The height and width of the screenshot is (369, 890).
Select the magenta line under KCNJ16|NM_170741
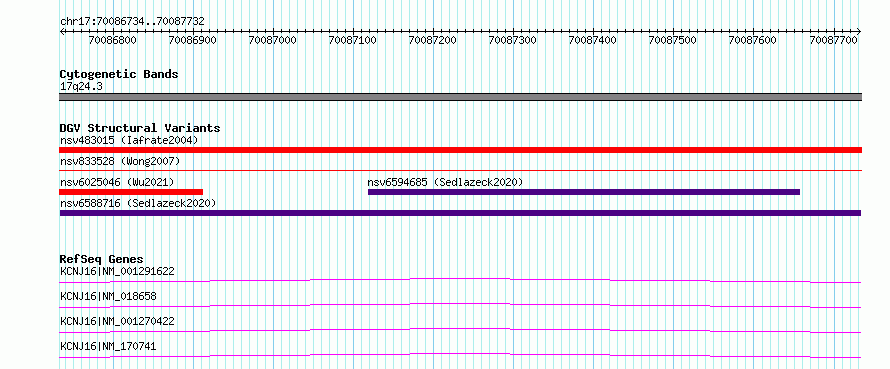point(460,355)
